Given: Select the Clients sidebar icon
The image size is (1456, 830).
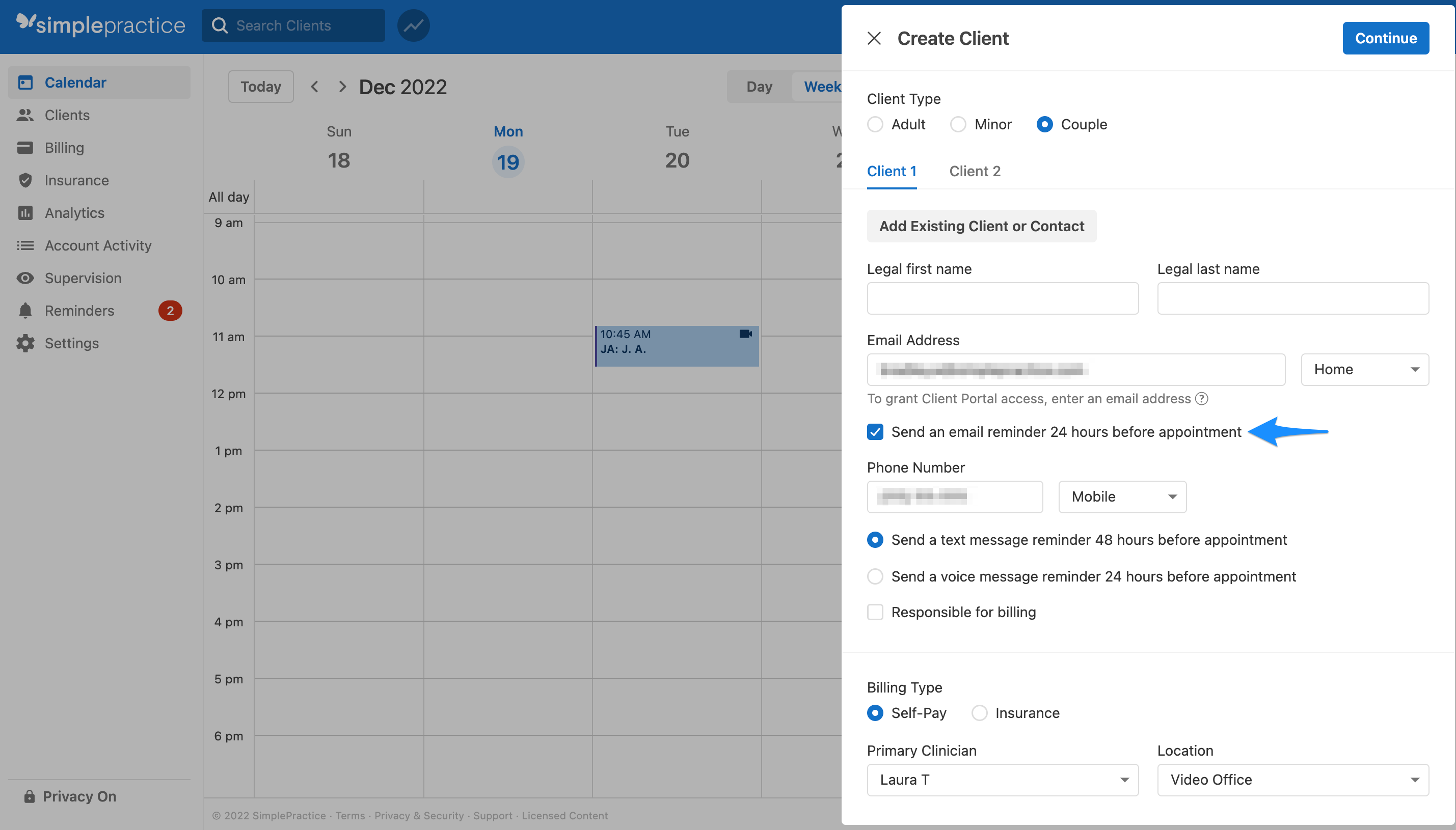Looking at the screenshot, I should coord(25,115).
